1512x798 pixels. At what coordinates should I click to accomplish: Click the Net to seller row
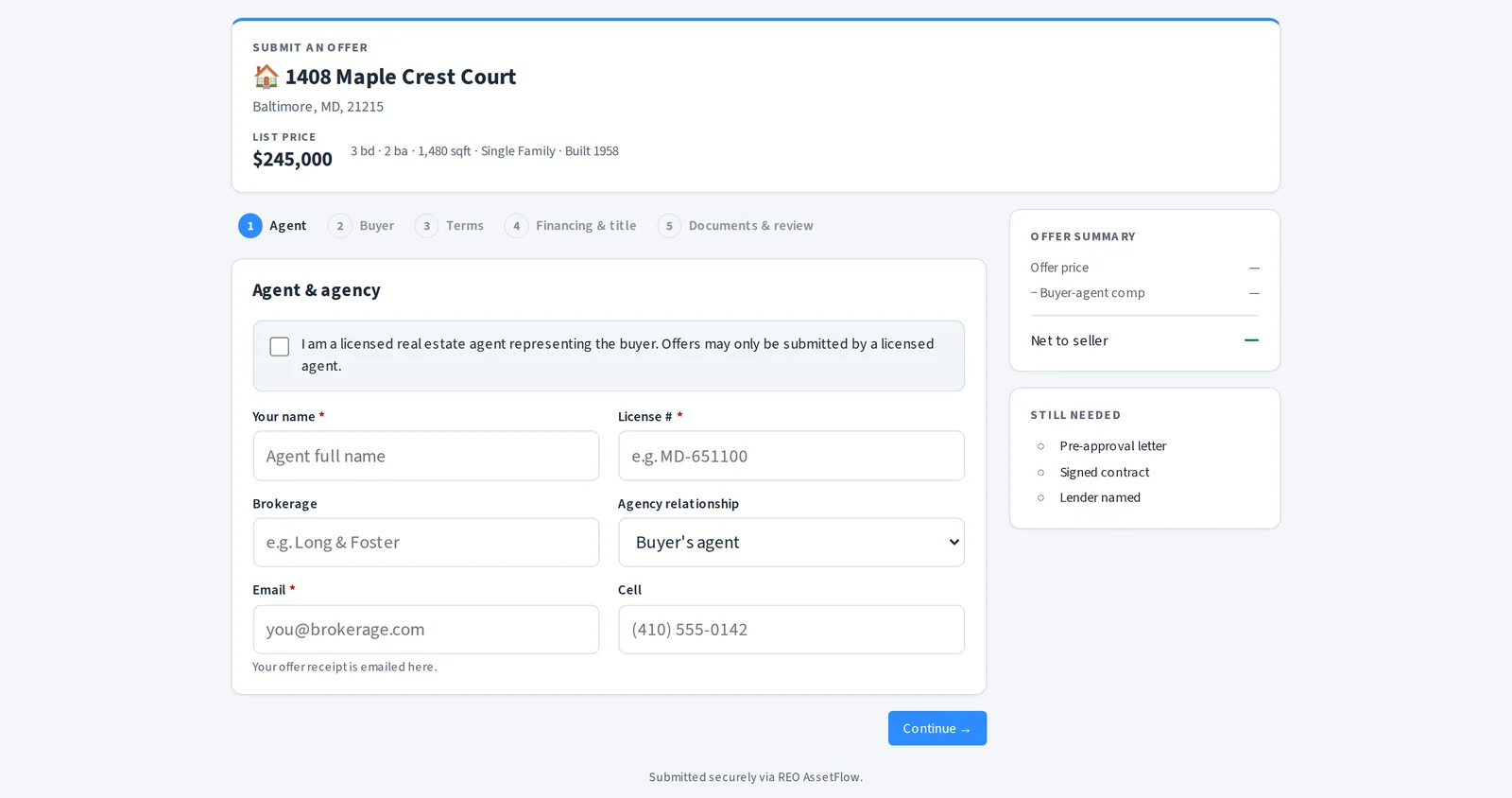(1144, 340)
